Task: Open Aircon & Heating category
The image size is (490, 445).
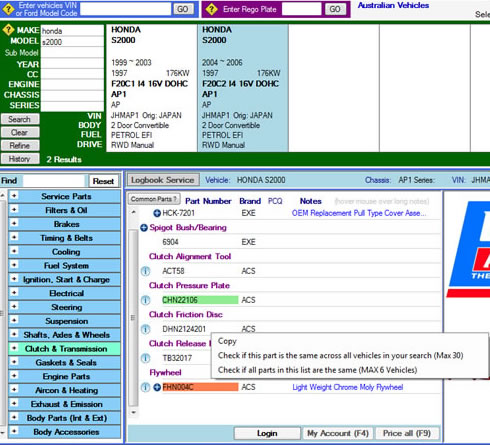Action: pyautogui.click(x=64, y=390)
